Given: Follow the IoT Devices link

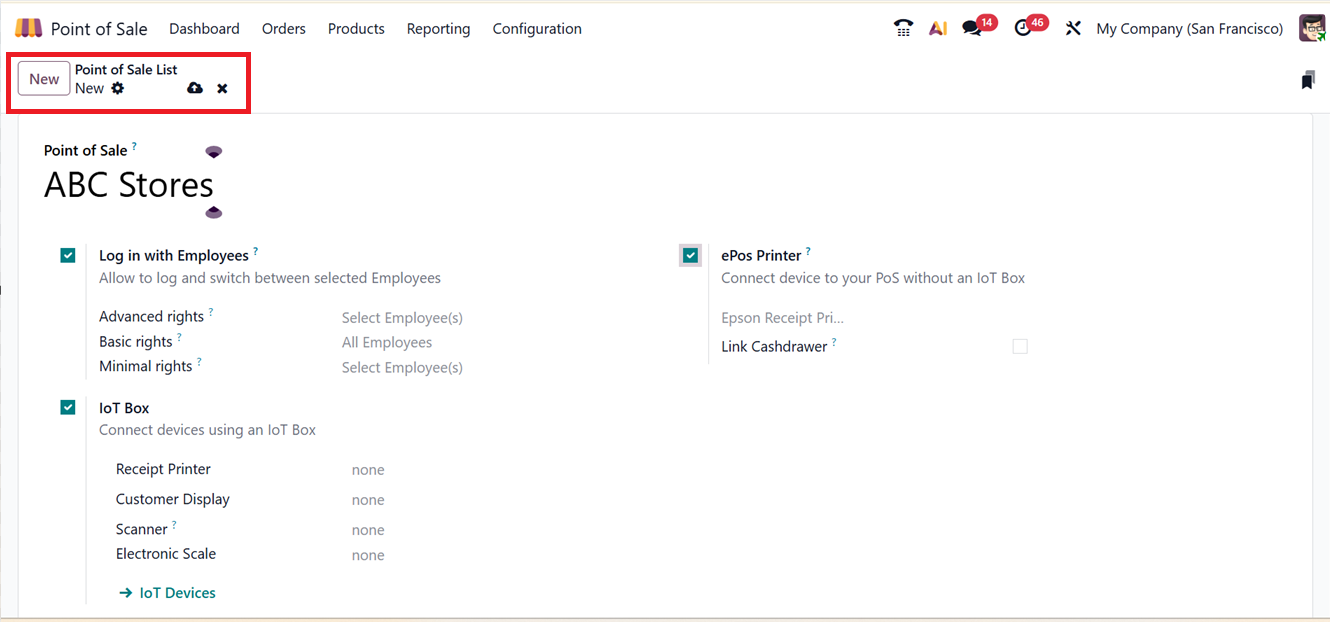Looking at the screenshot, I should (x=168, y=593).
